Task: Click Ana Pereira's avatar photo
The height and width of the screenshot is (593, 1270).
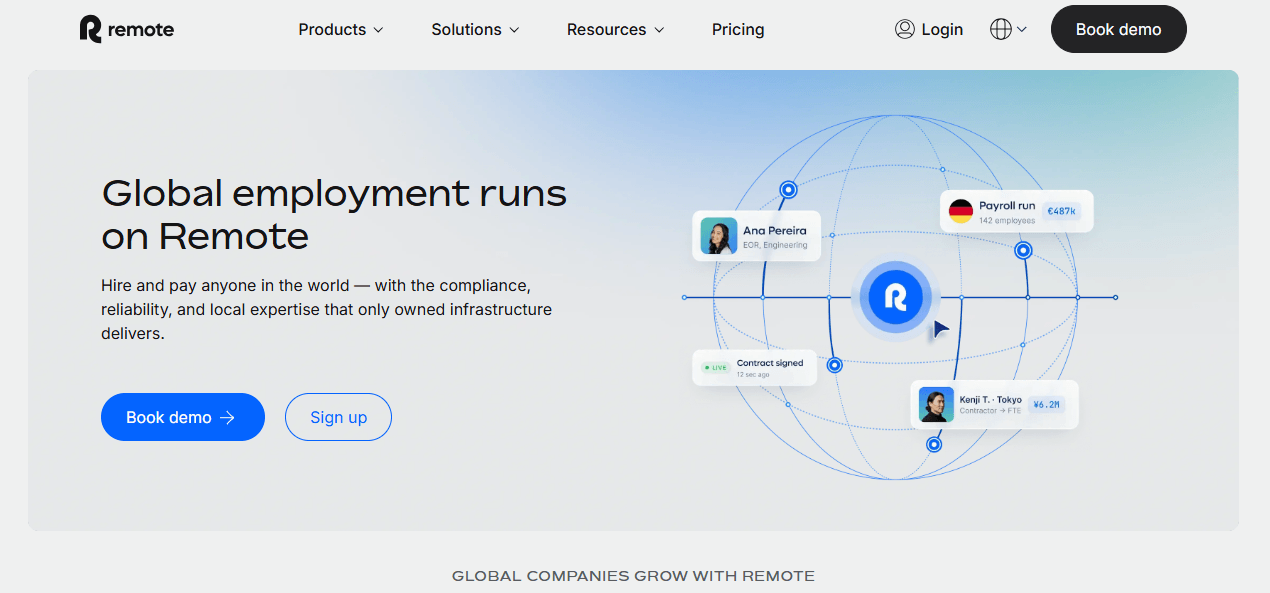Action: click(718, 236)
